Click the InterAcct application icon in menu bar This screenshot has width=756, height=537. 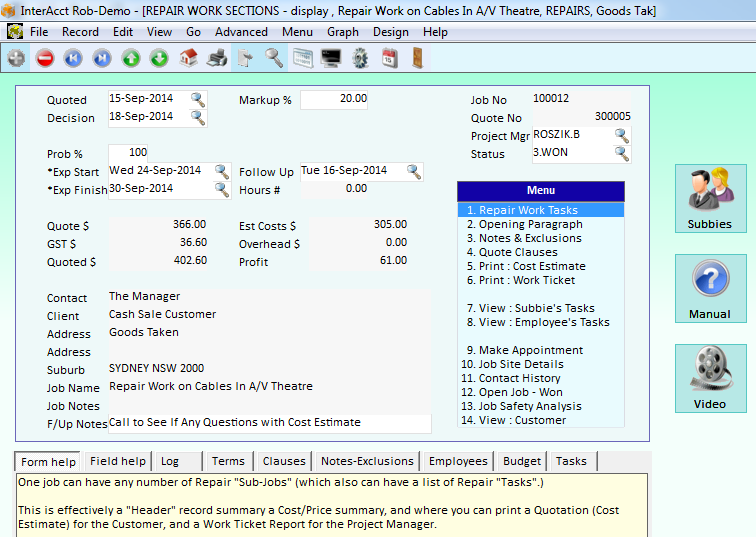click(15, 32)
